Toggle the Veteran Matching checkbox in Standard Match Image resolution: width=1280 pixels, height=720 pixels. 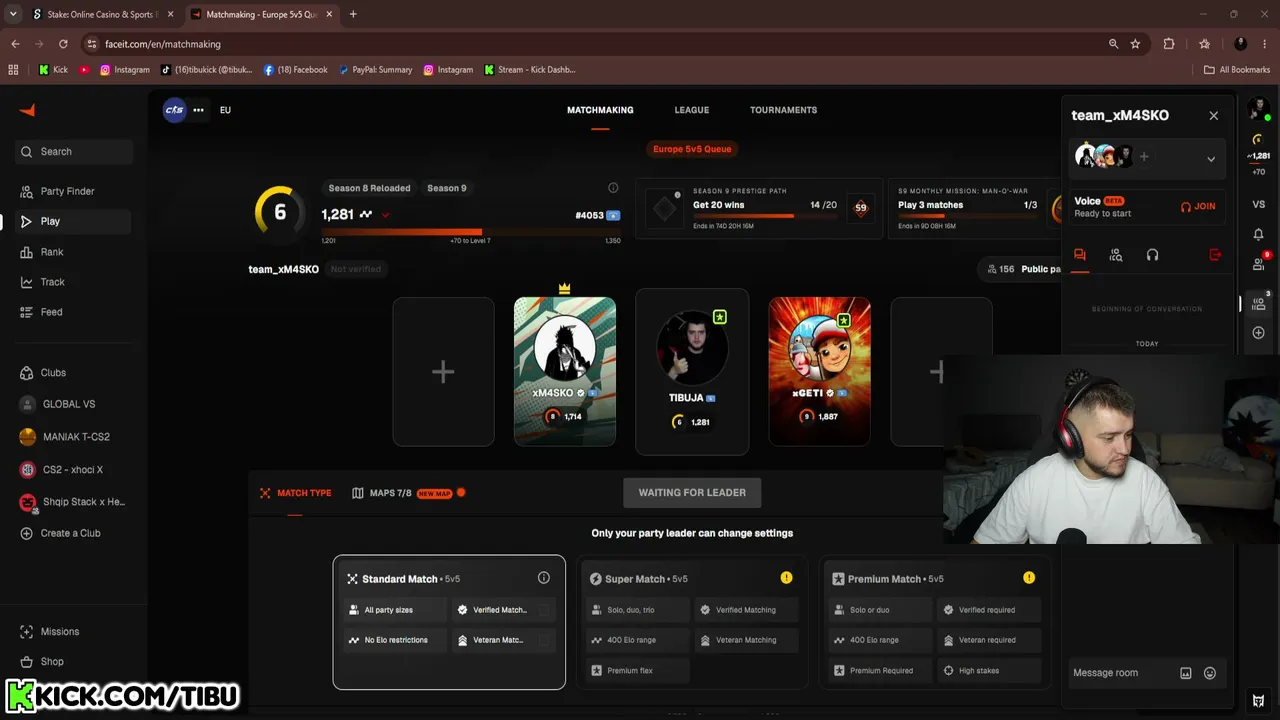[544, 640]
